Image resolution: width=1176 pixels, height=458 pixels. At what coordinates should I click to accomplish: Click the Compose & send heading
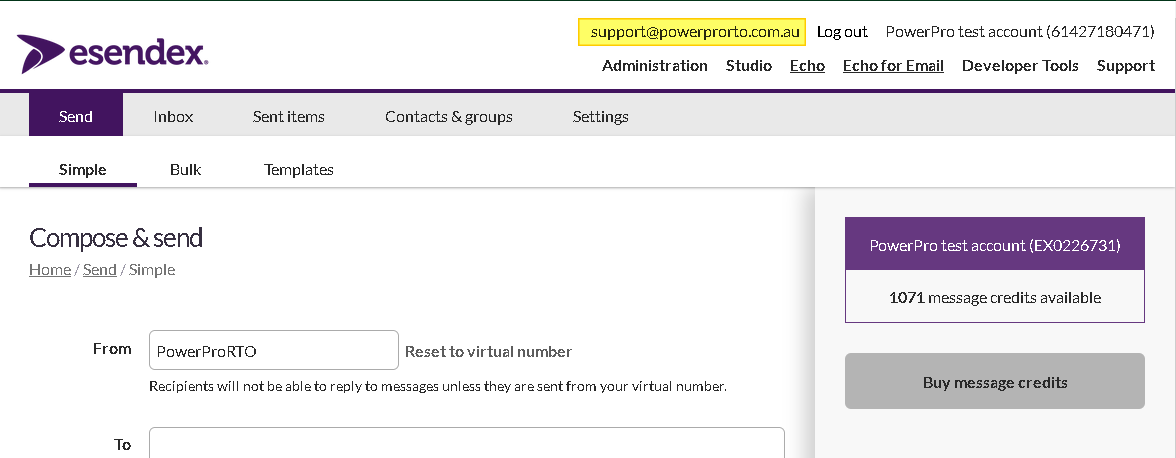coord(116,238)
